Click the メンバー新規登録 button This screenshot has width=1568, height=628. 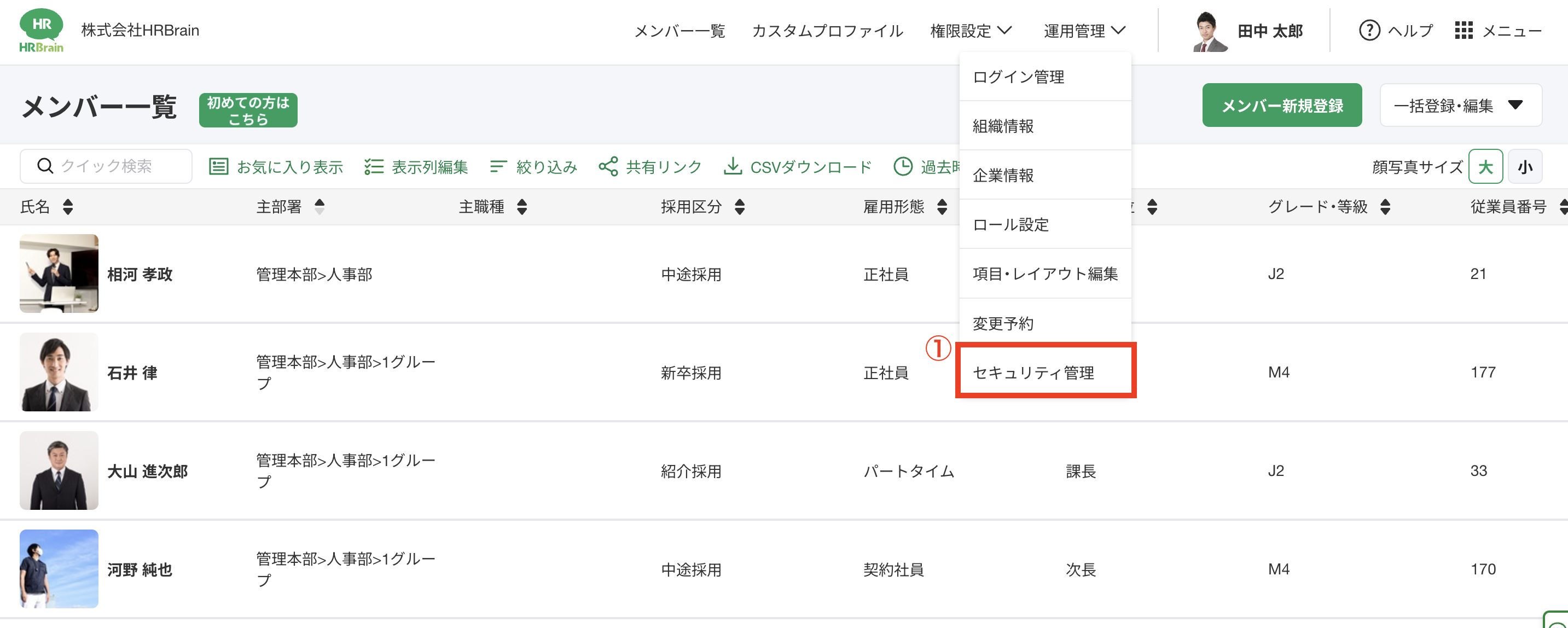pyautogui.click(x=1281, y=105)
